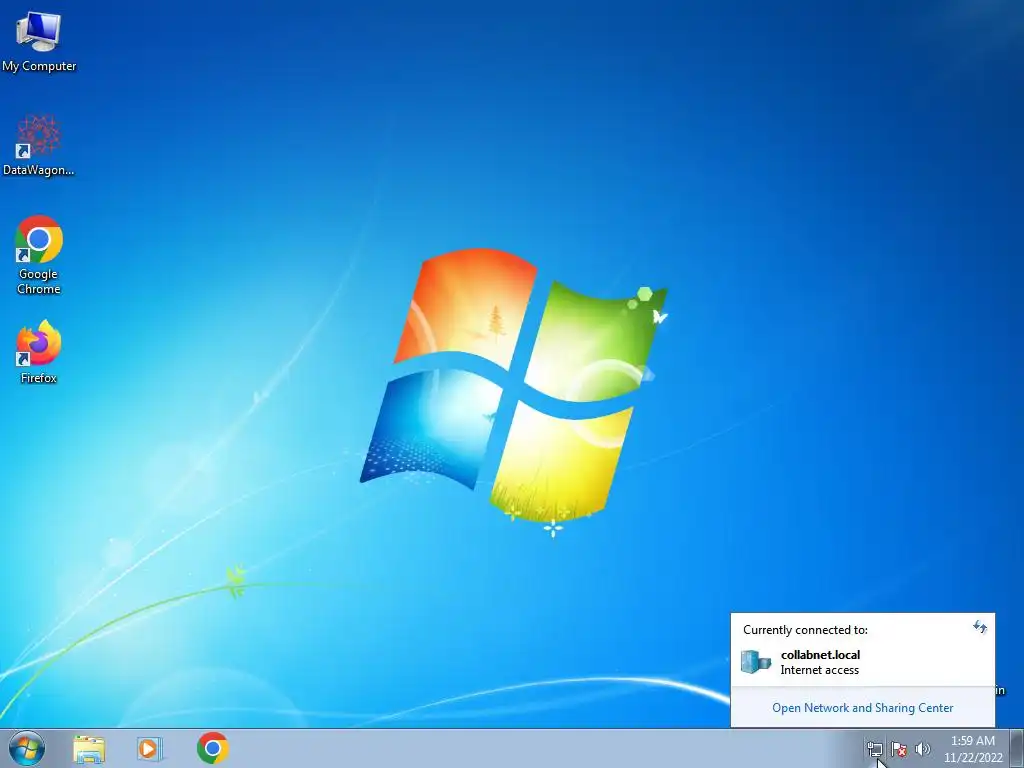
Task: Click the Currently connected to heading
Action: [x=805, y=630]
